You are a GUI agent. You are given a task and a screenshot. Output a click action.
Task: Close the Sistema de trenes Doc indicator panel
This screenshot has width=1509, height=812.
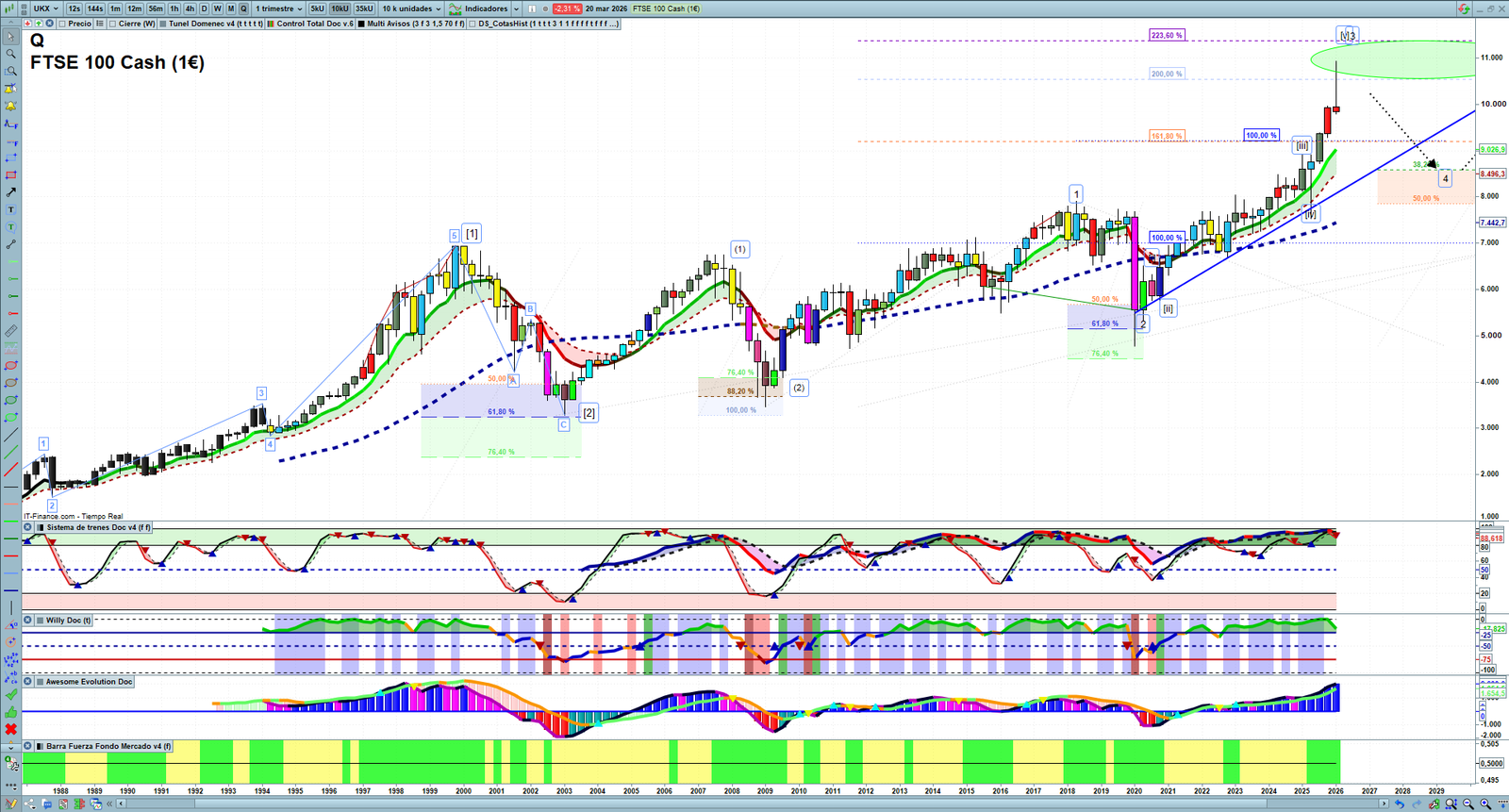coord(27,528)
